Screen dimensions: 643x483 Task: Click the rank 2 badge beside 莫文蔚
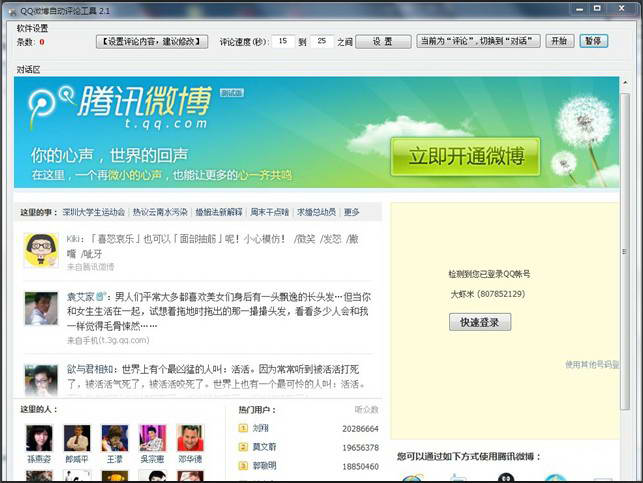coord(243,447)
